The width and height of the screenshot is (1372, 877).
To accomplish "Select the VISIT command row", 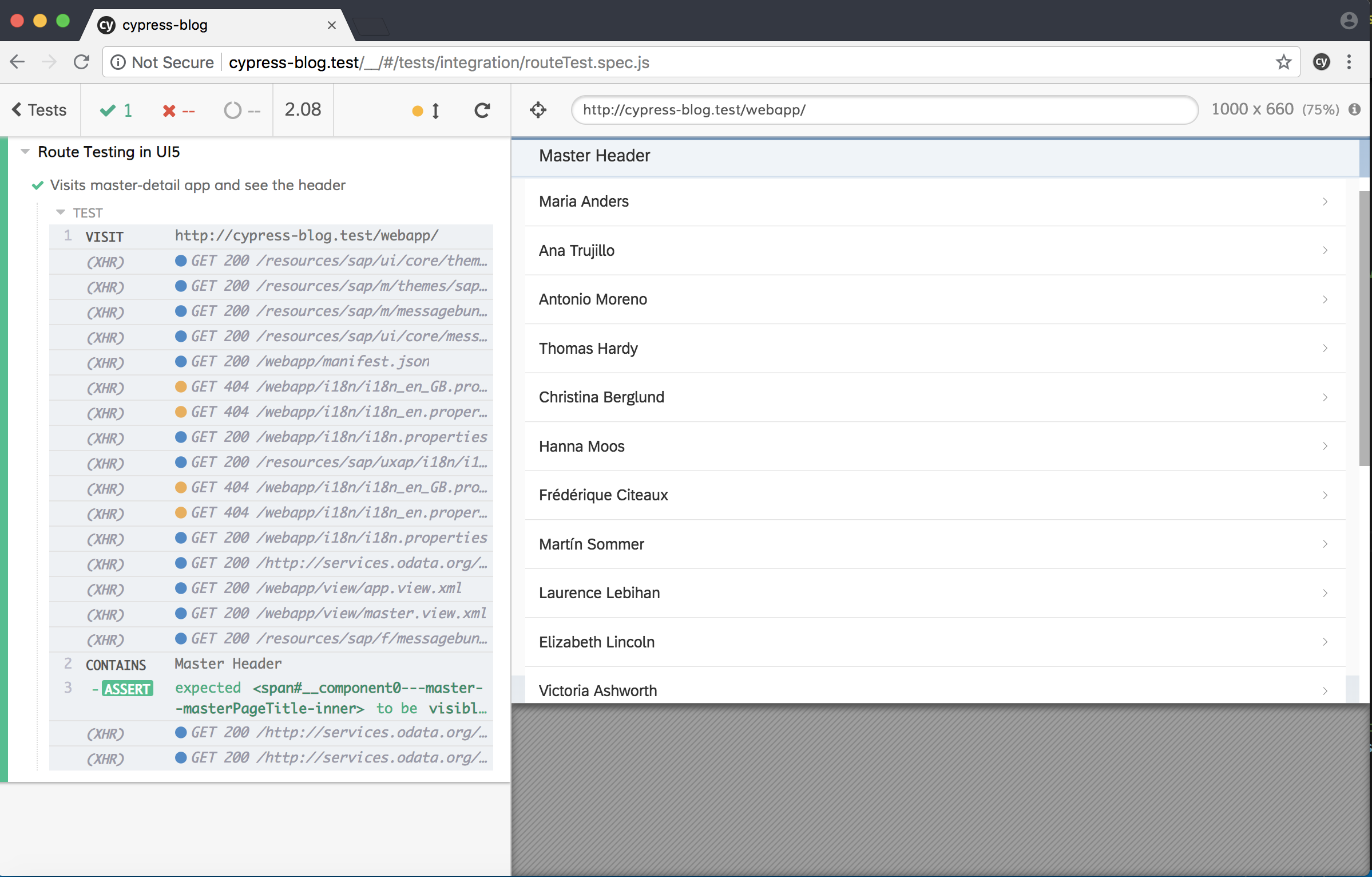I will [x=271, y=236].
